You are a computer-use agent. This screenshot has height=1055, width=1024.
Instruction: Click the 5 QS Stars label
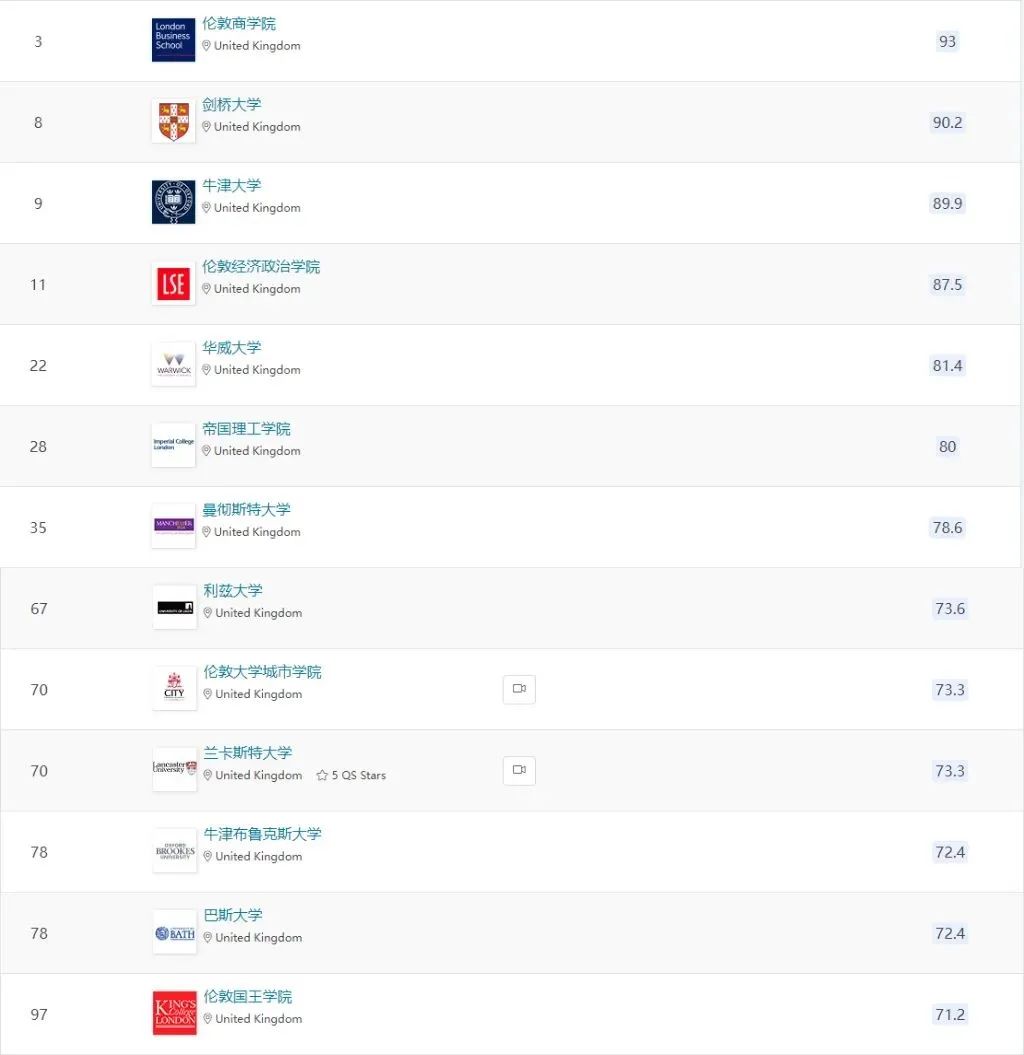pyautogui.click(x=351, y=775)
